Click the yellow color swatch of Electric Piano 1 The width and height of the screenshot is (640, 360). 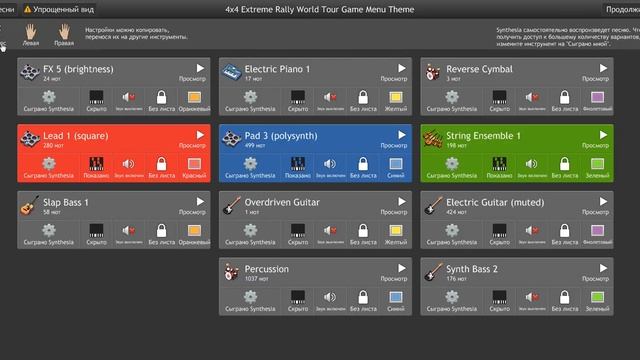click(x=396, y=97)
